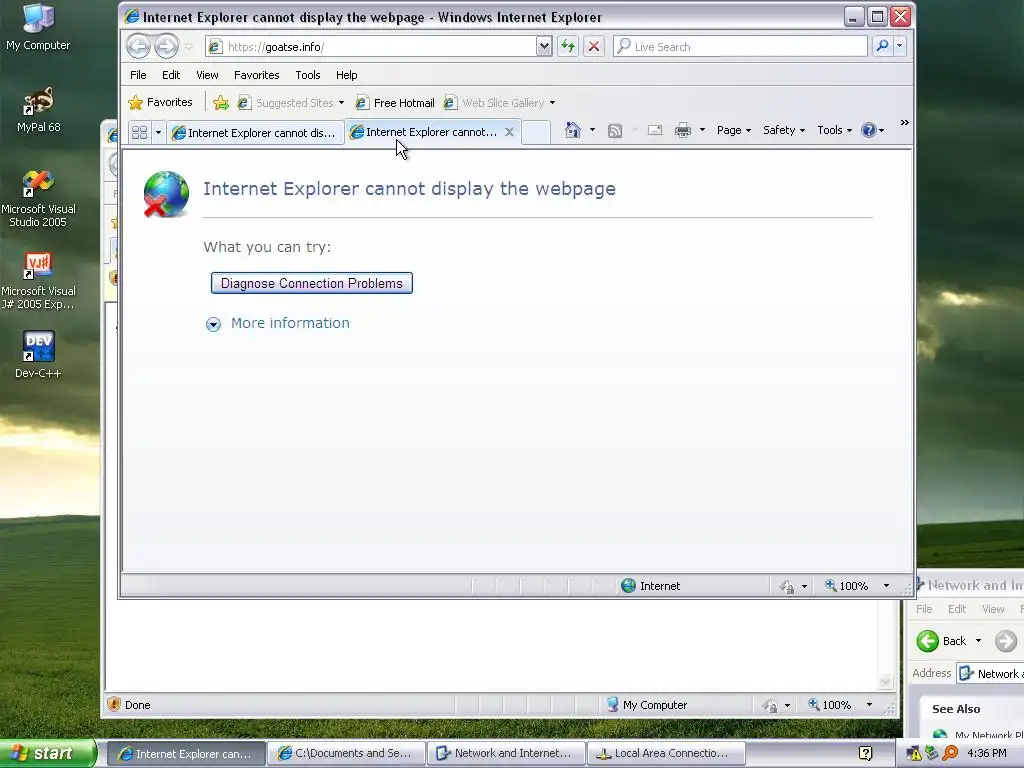
Task: Click the Start button
Action: pyautogui.click(x=48, y=754)
